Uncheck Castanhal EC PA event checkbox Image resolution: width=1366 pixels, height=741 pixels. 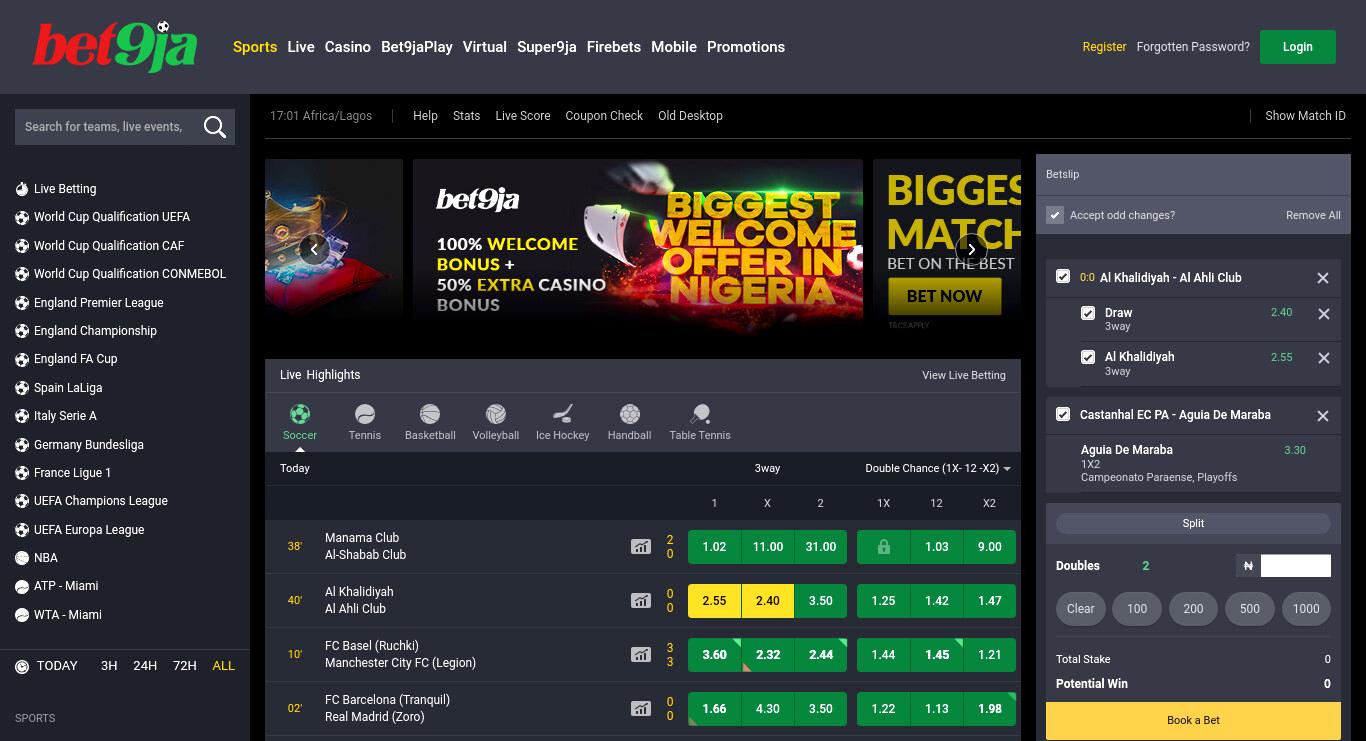[x=1063, y=414]
